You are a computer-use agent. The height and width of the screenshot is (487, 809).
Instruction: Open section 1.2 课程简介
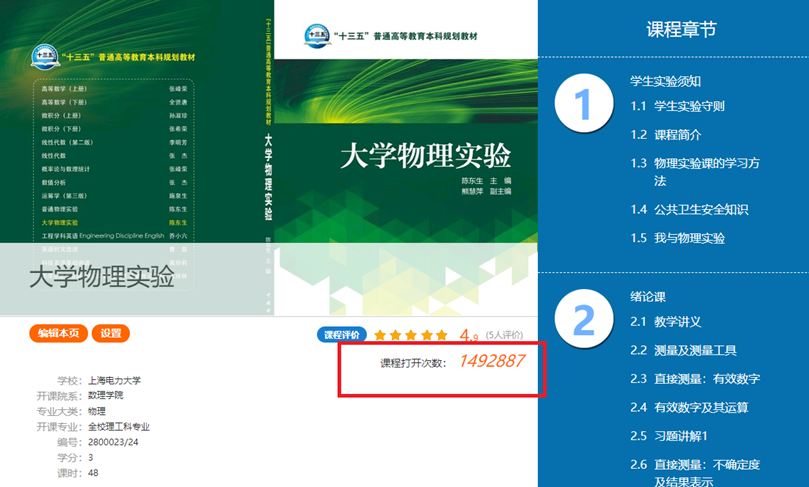click(x=666, y=135)
